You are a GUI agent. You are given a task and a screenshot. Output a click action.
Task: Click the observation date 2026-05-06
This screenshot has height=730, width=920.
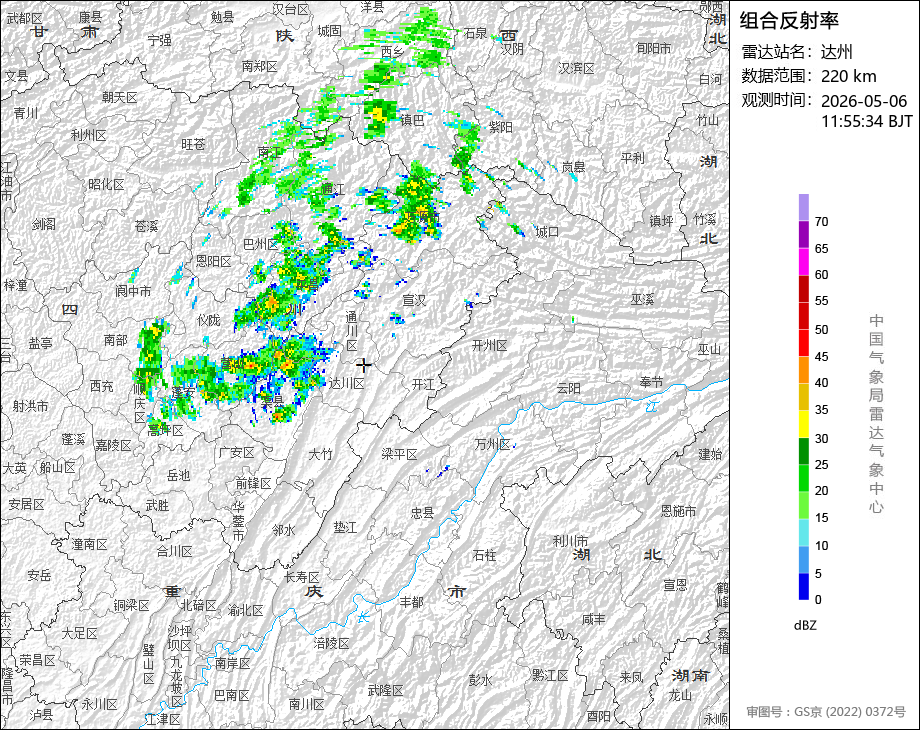864,101
